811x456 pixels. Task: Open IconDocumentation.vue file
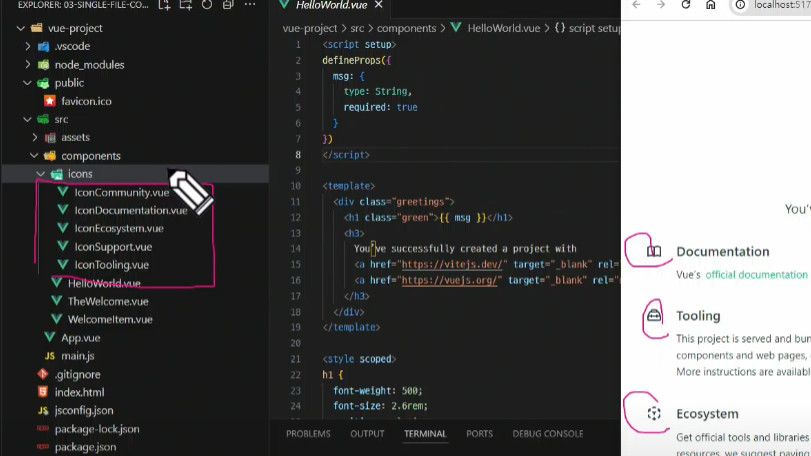[x=131, y=210]
